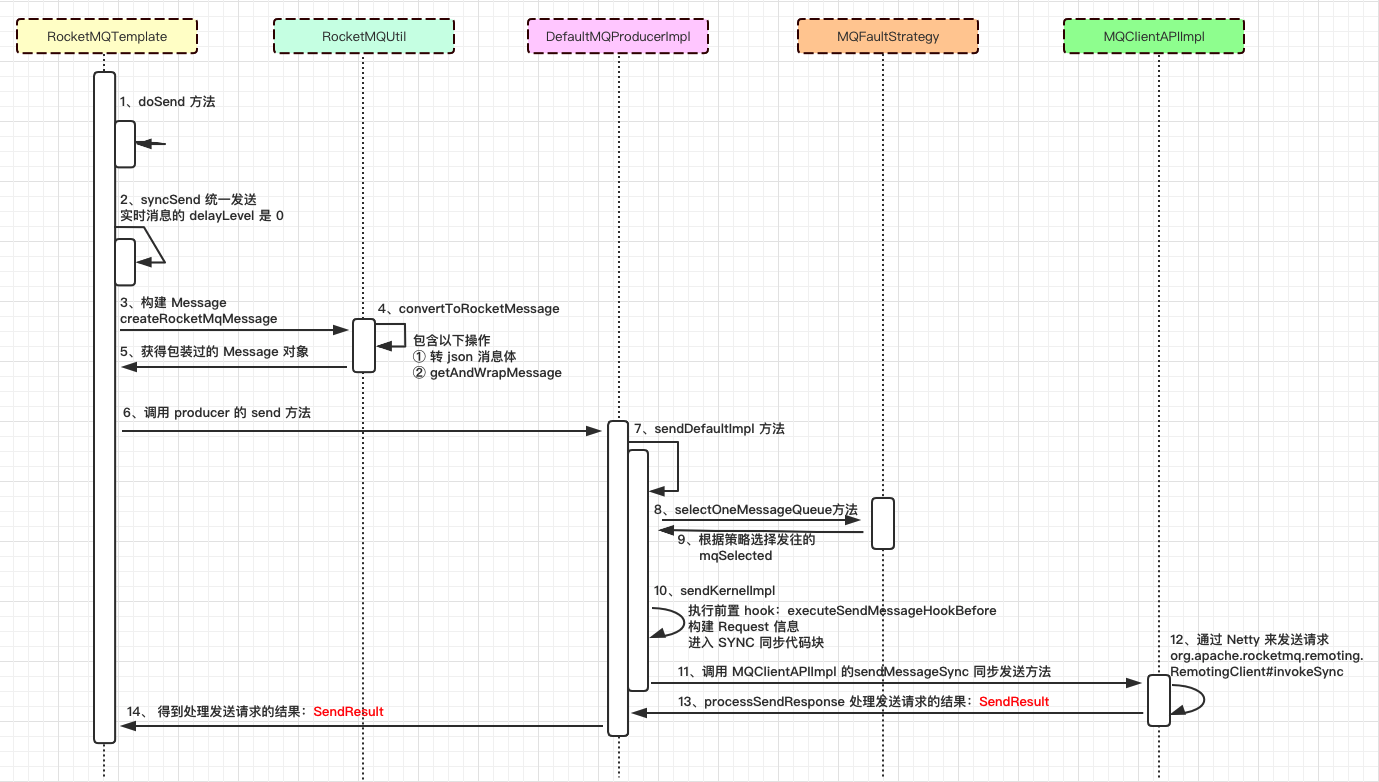This screenshot has height=782, width=1379.
Task: Click the step 11 sendMessageSync label
Action: coord(864,671)
